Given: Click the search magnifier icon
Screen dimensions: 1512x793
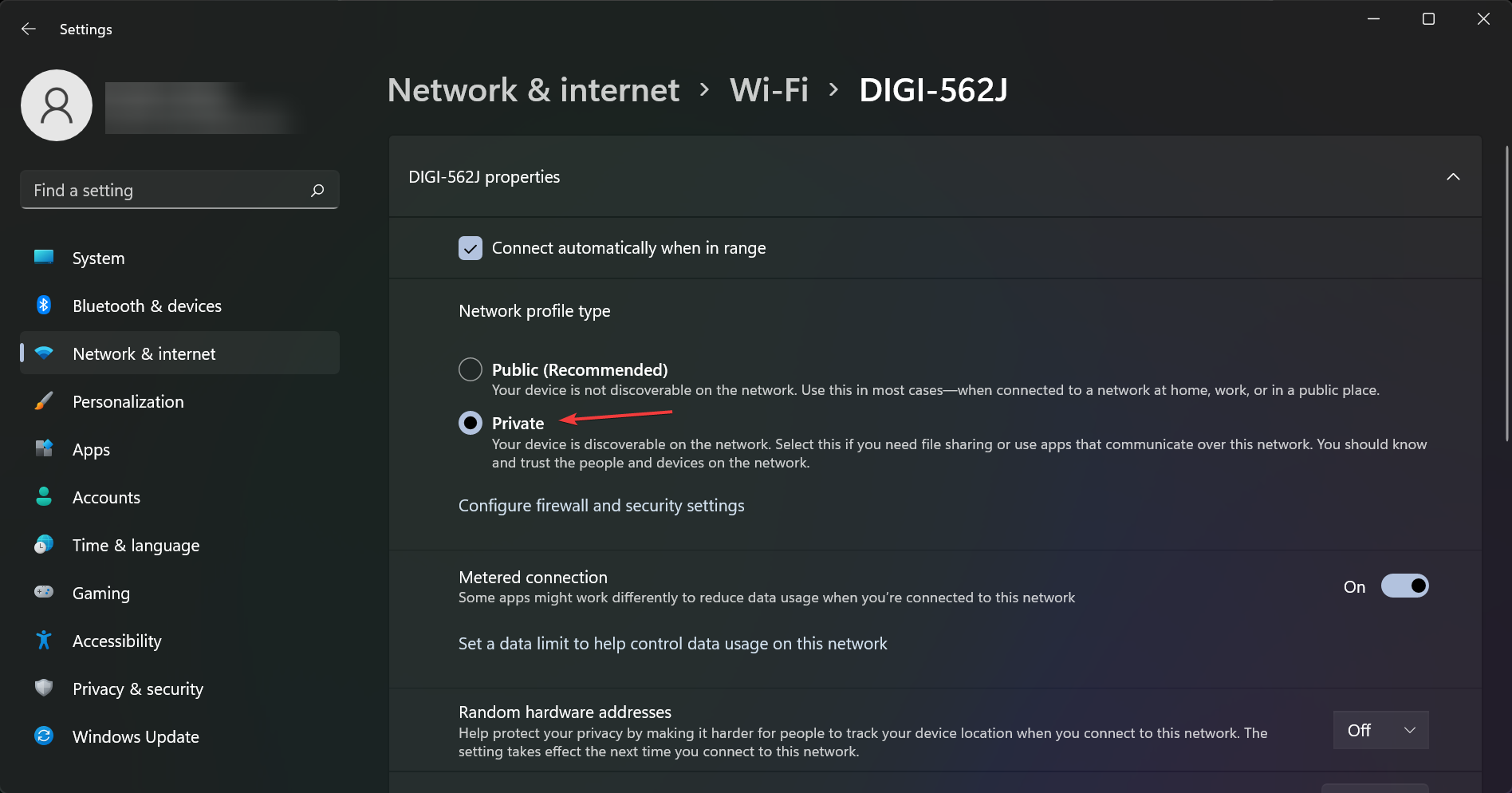Looking at the screenshot, I should 317,190.
